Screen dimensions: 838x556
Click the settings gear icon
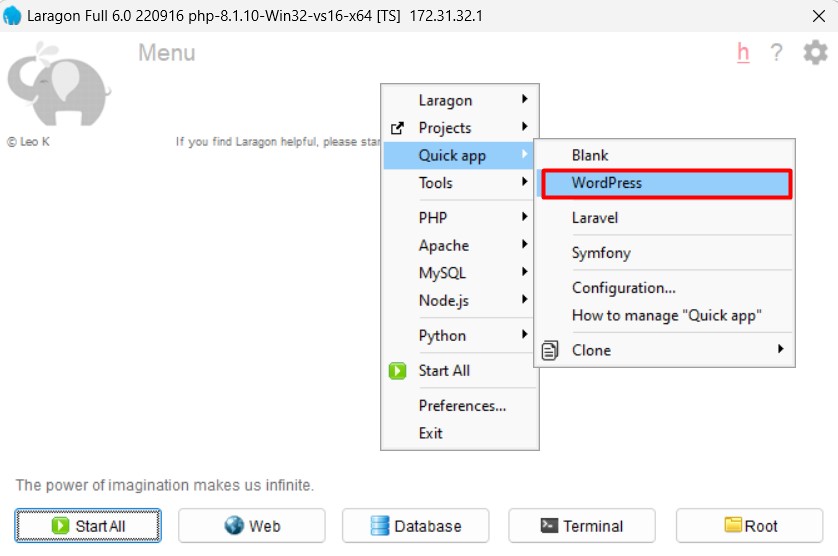click(815, 53)
